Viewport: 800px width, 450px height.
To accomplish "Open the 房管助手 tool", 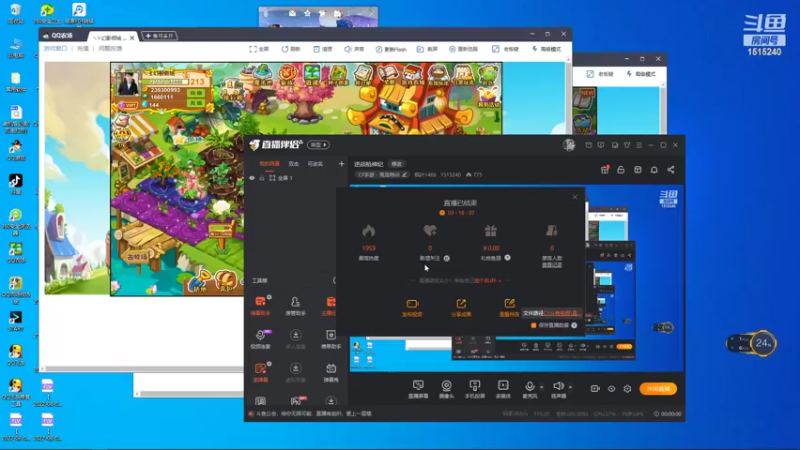I will pos(295,306).
